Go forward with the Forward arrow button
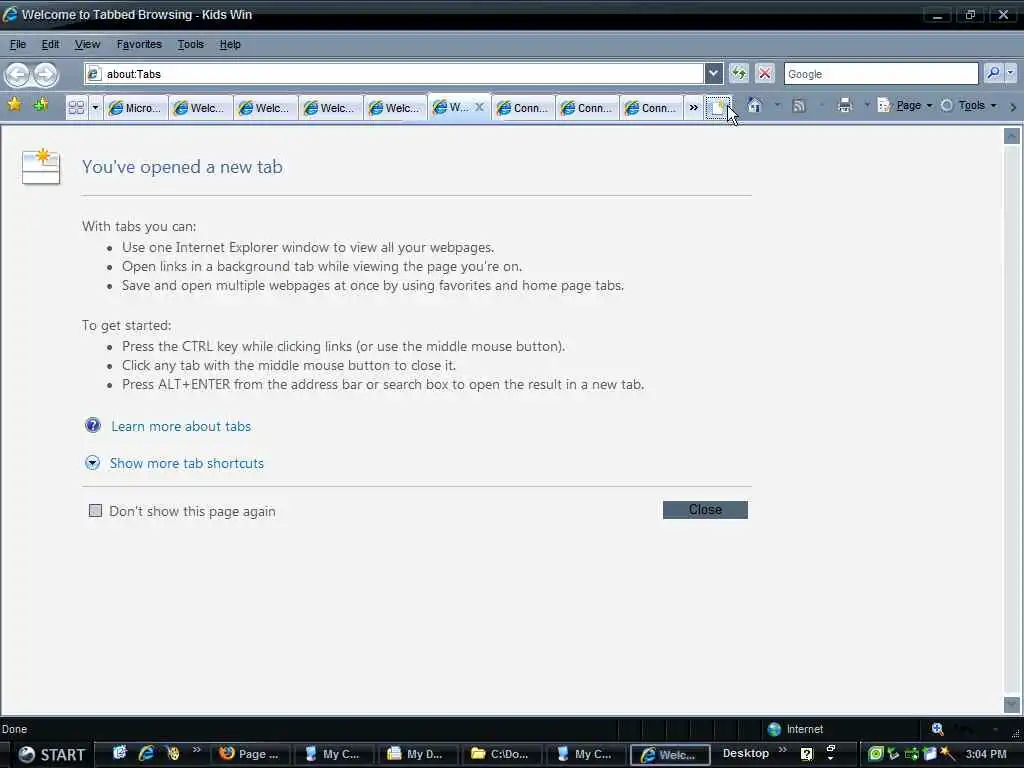This screenshot has width=1024, height=768. click(46, 74)
